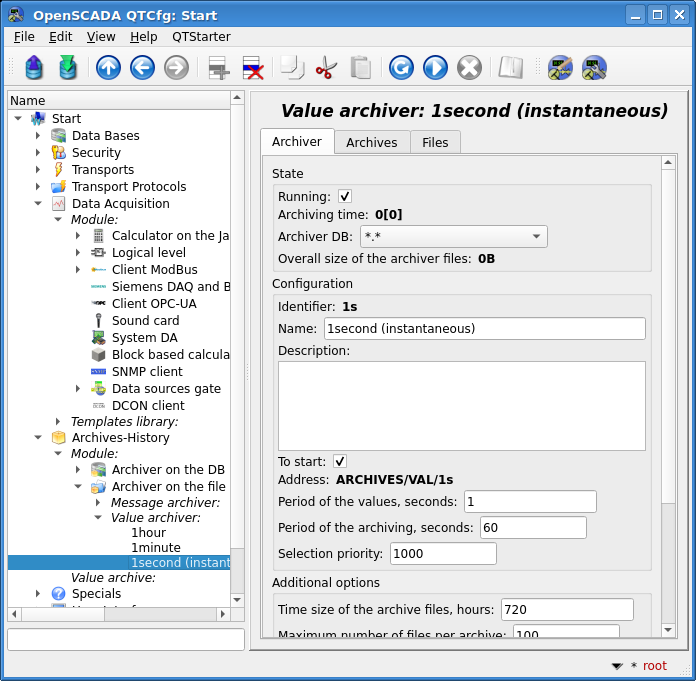This screenshot has height=681, width=696.
Task: Click Period of the archiving field
Action: [x=533, y=527]
